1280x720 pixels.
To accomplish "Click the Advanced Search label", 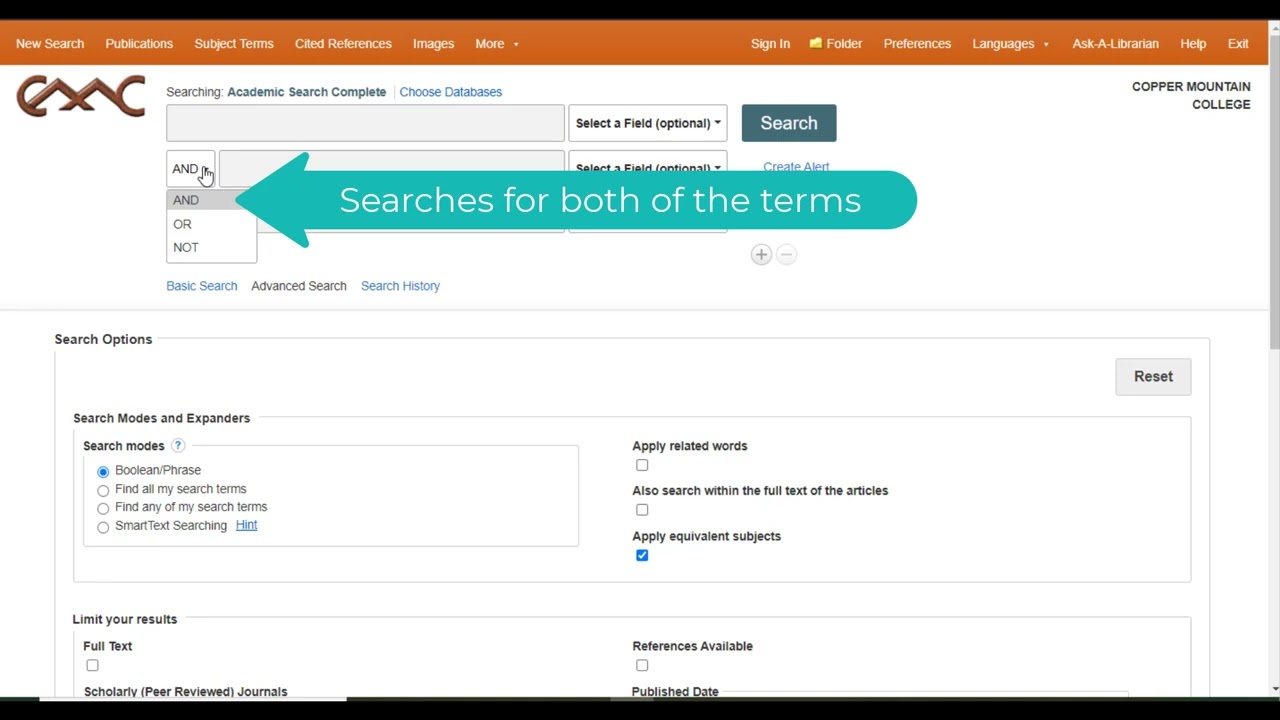I will coord(299,286).
